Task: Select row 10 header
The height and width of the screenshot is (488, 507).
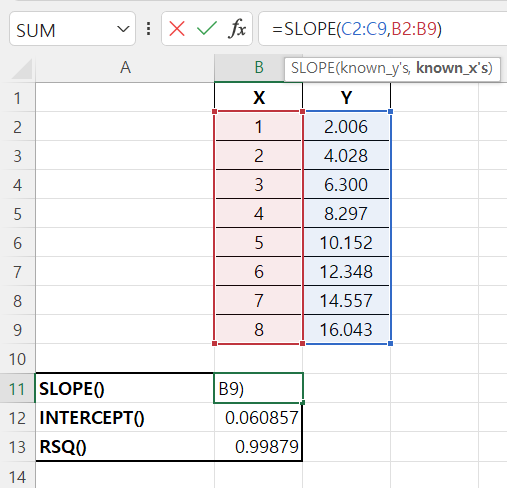Action: [x=17, y=359]
